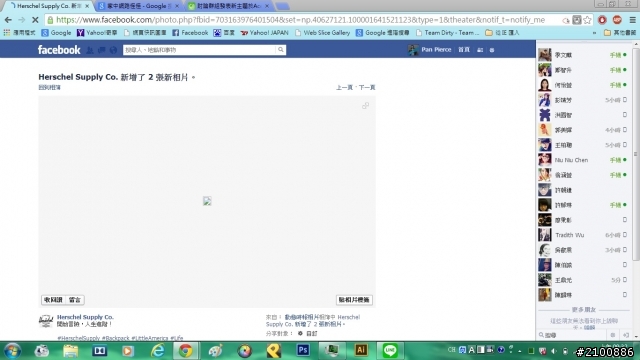
Task: Click the search magnifier in Facebook search box
Action: tap(280, 50)
